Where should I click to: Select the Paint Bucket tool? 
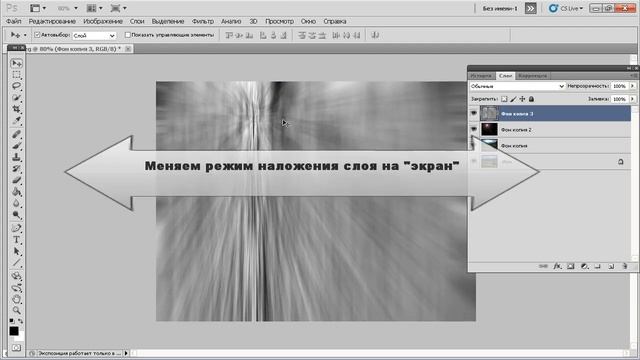16,191
